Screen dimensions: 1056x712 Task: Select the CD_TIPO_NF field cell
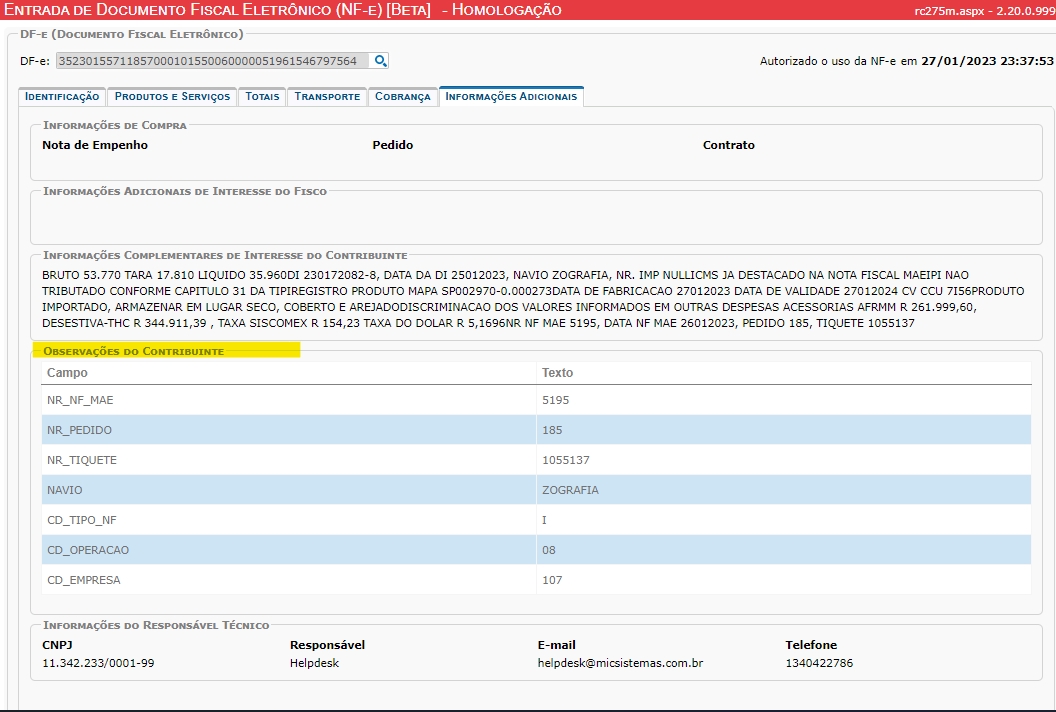coord(289,520)
